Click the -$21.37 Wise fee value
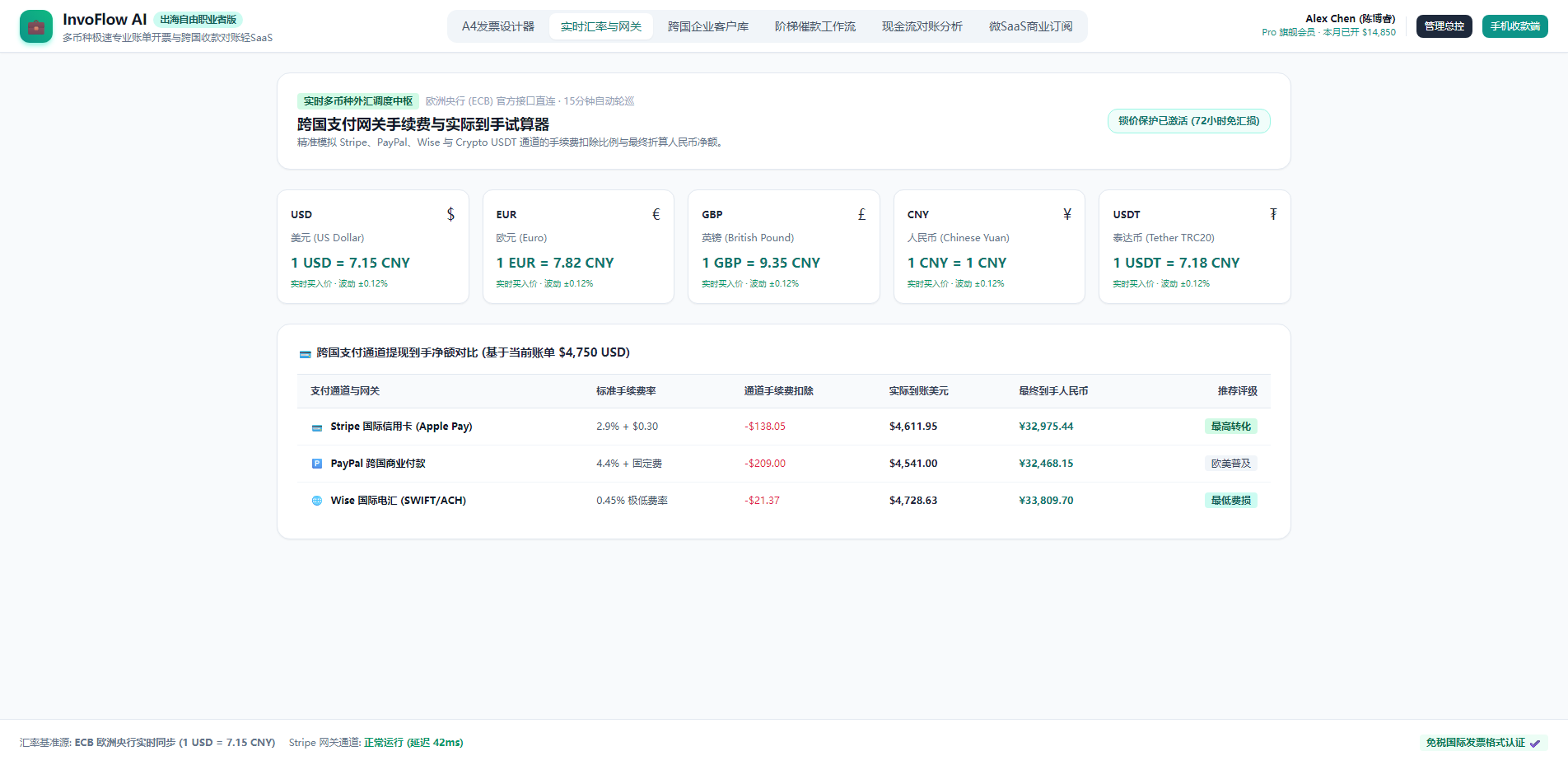The image size is (1568, 765). click(762, 501)
